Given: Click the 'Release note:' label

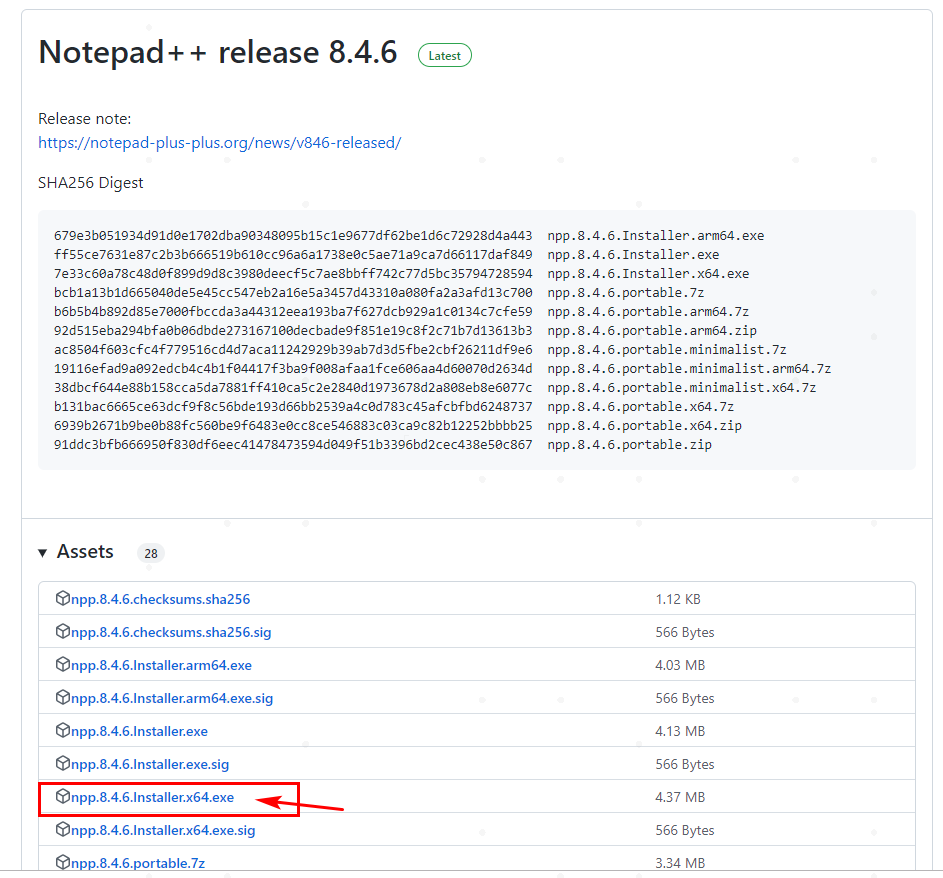Looking at the screenshot, I should (x=84, y=119).
